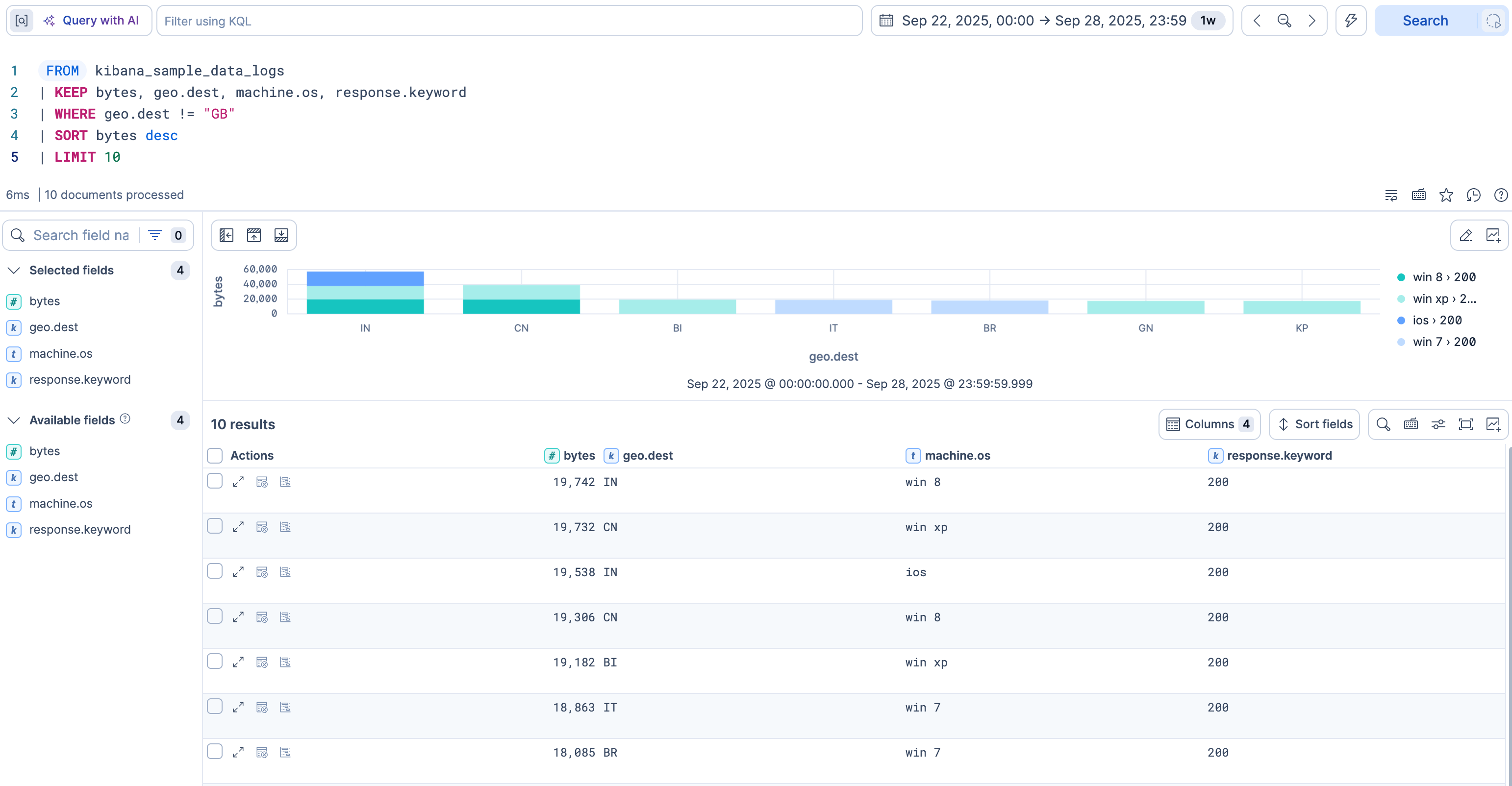This screenshot has width=1512, height=786.
Task: Click the win xp legend color dot
Action: point(1401,299)
